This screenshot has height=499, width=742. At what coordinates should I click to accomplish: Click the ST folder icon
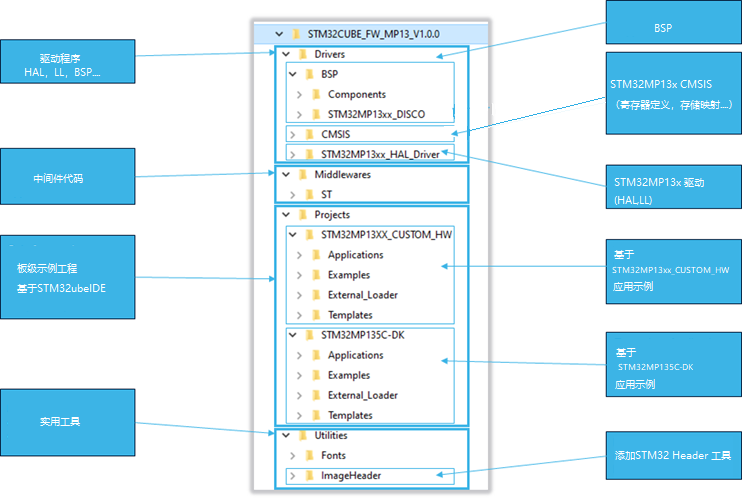(309, 194)
